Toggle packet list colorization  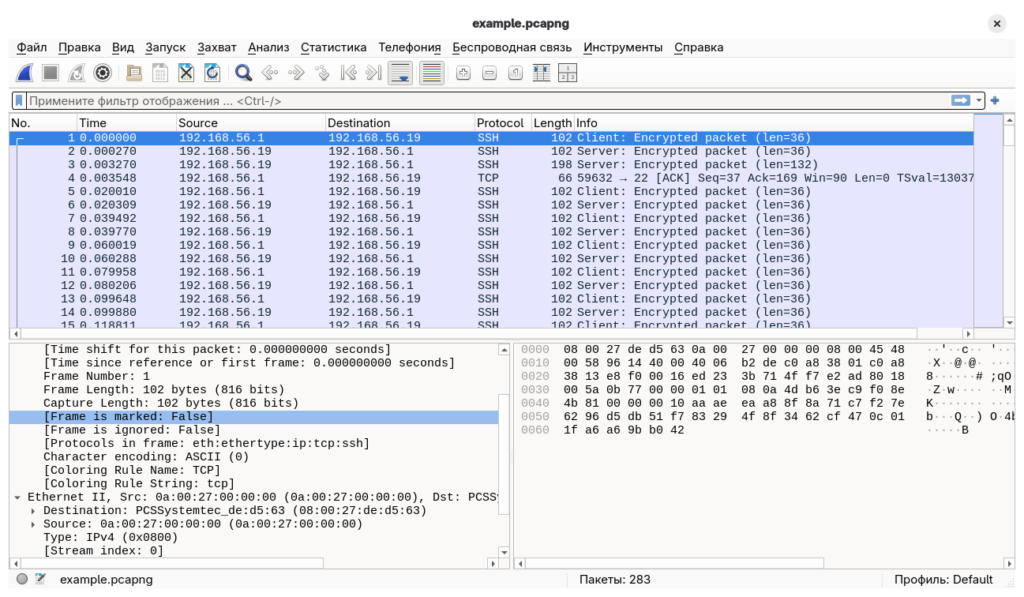coord(432,73)
